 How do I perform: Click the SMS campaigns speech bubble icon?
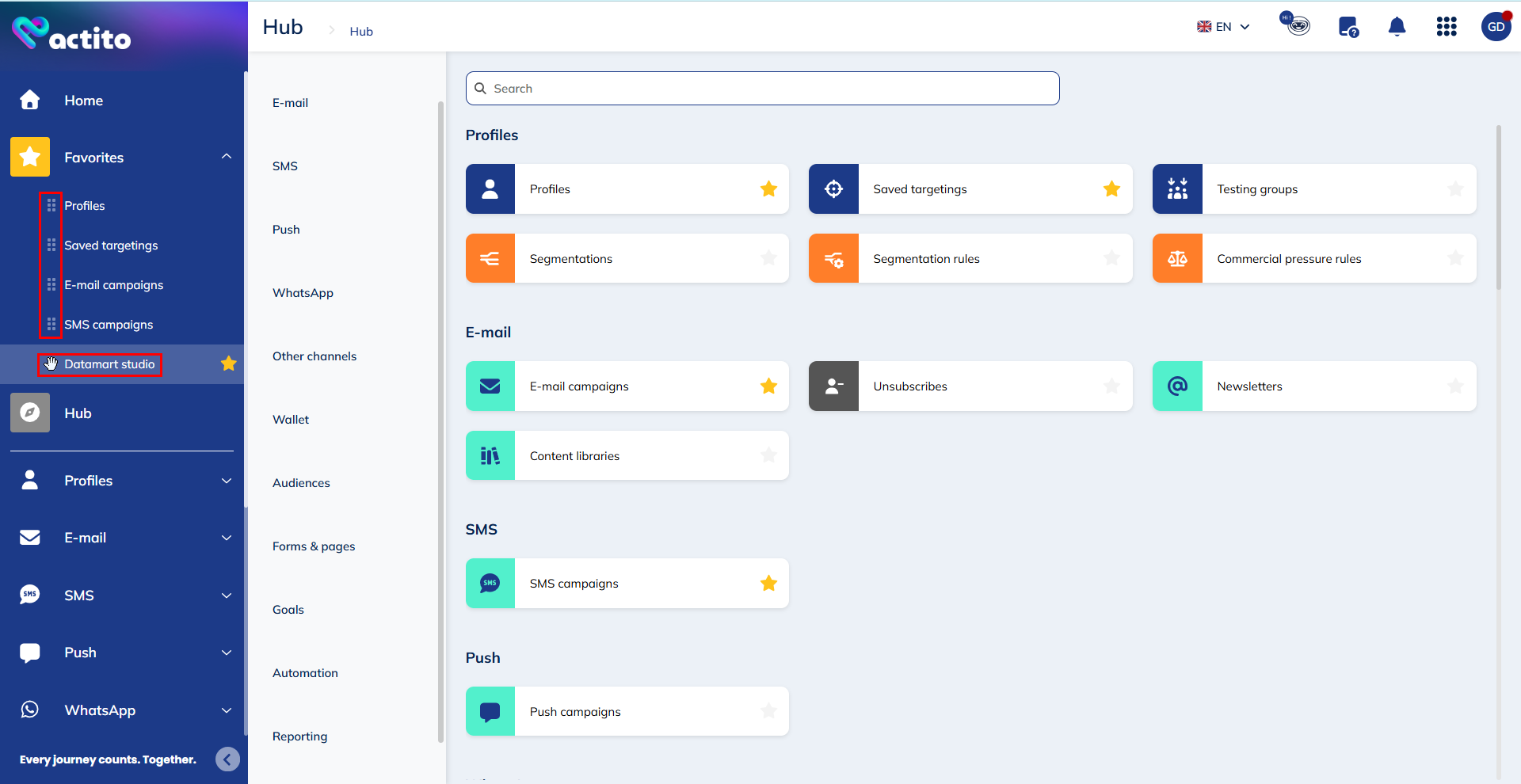(x=490, y=583)
